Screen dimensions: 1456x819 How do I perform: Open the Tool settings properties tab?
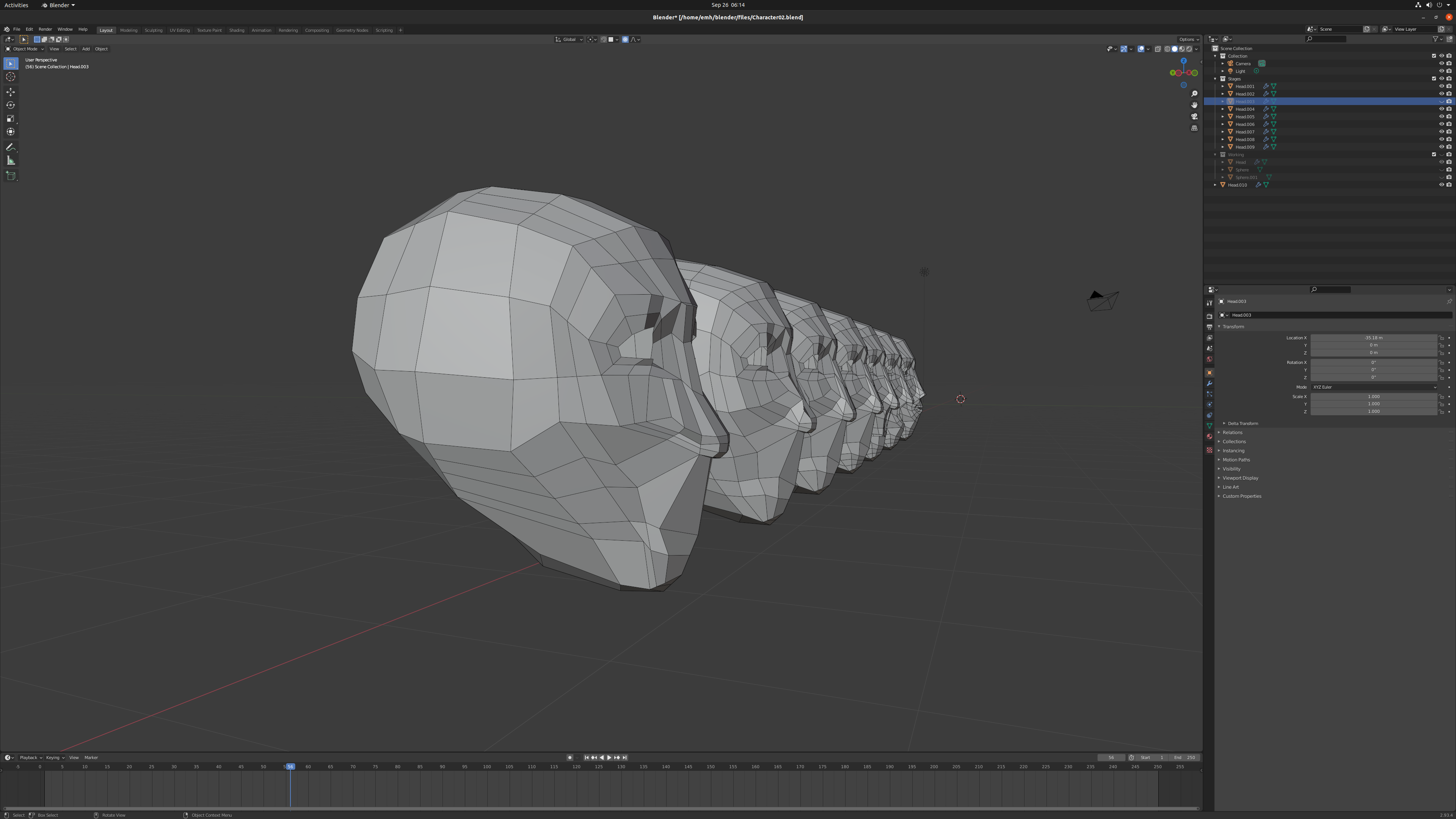[x=1210, y=303]
